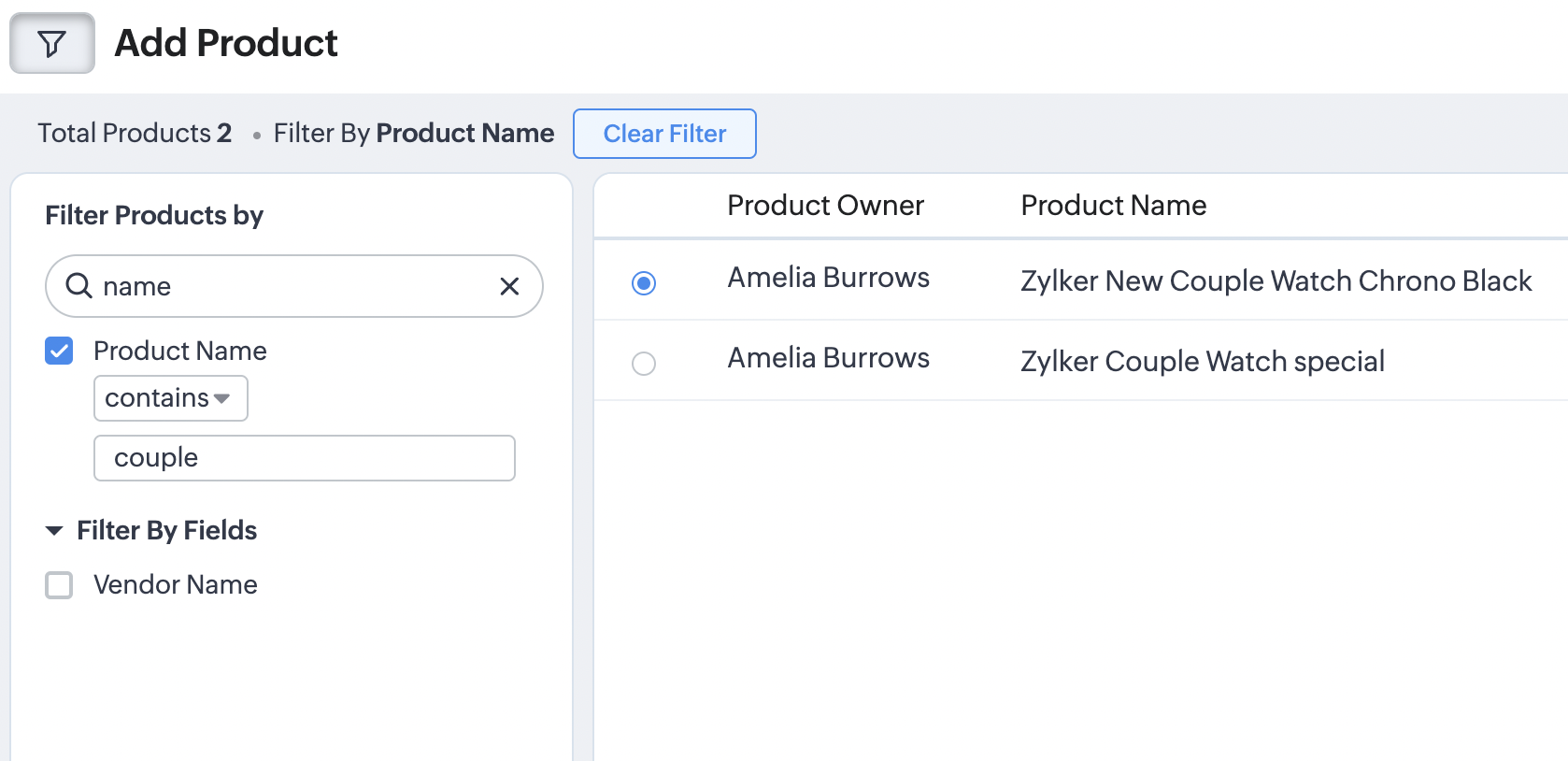The height and width of the screenshot is (761, 1568).
Task: Click the search magnifier icon
Action: (79, 286)
